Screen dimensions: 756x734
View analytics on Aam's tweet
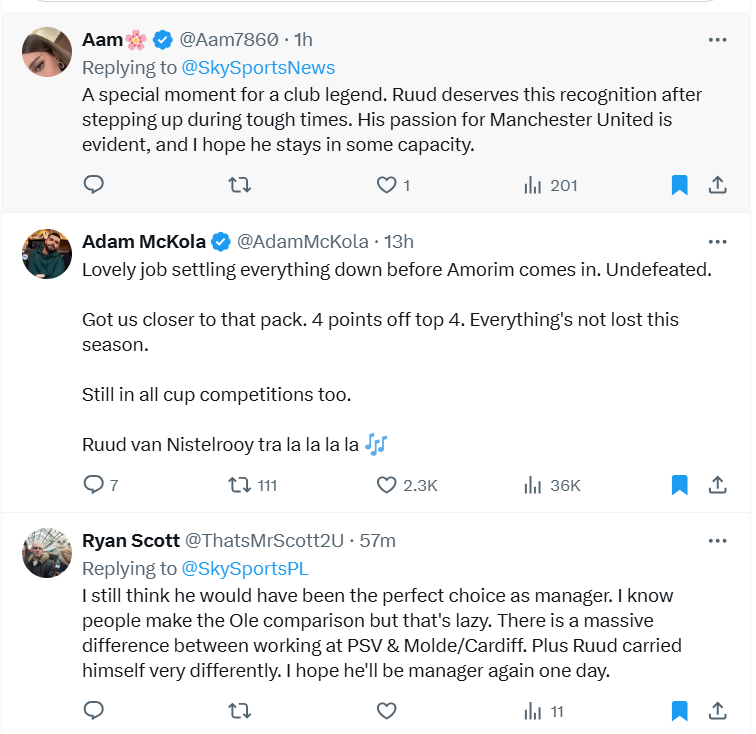click(551, 185)
